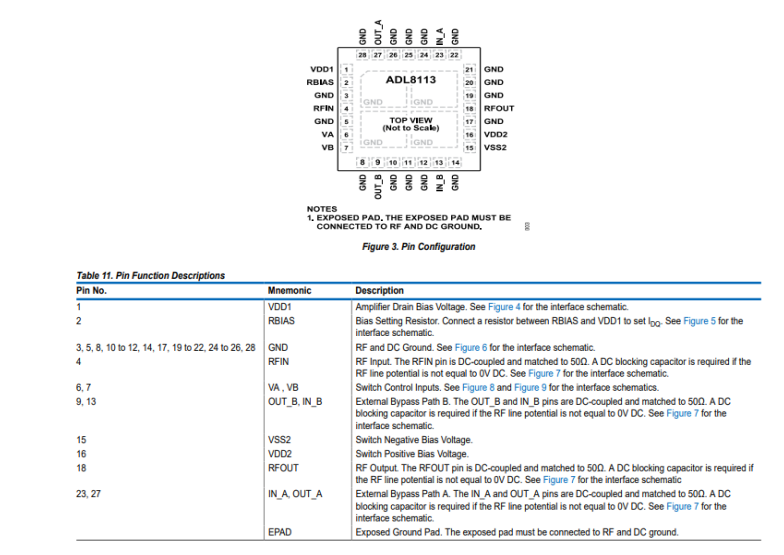This screenshot has width=784, height=555.
Task: Open Figure 7 link in External Bypass Path B
Action: (x=682, y=413)
